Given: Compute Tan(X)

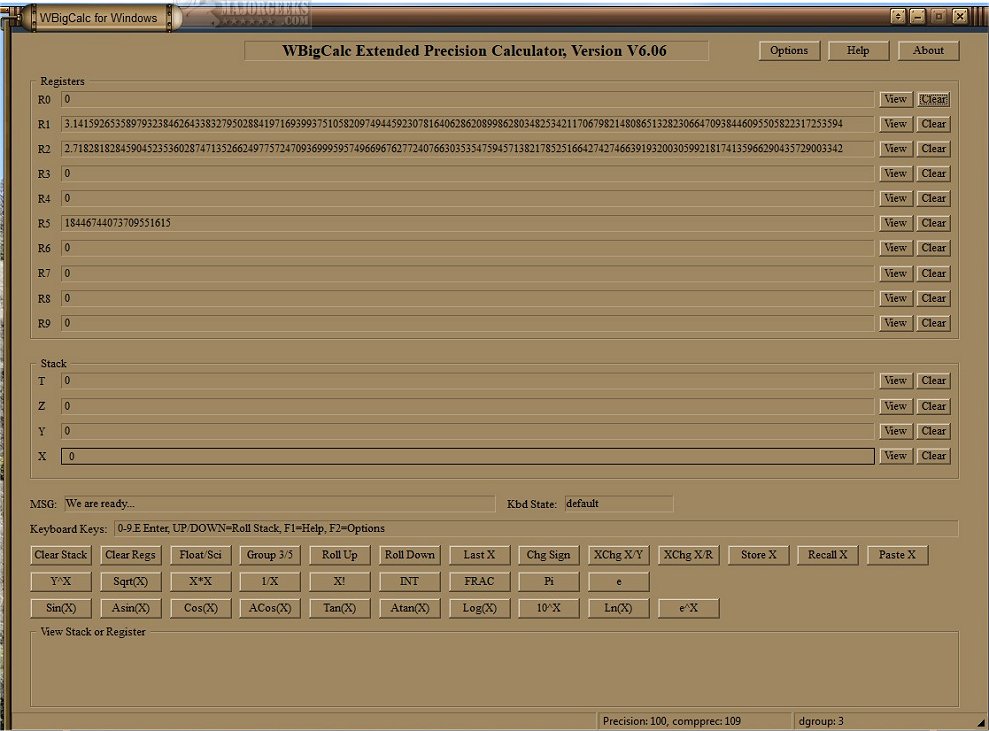Looking at the screenshot, I should 340,608.
